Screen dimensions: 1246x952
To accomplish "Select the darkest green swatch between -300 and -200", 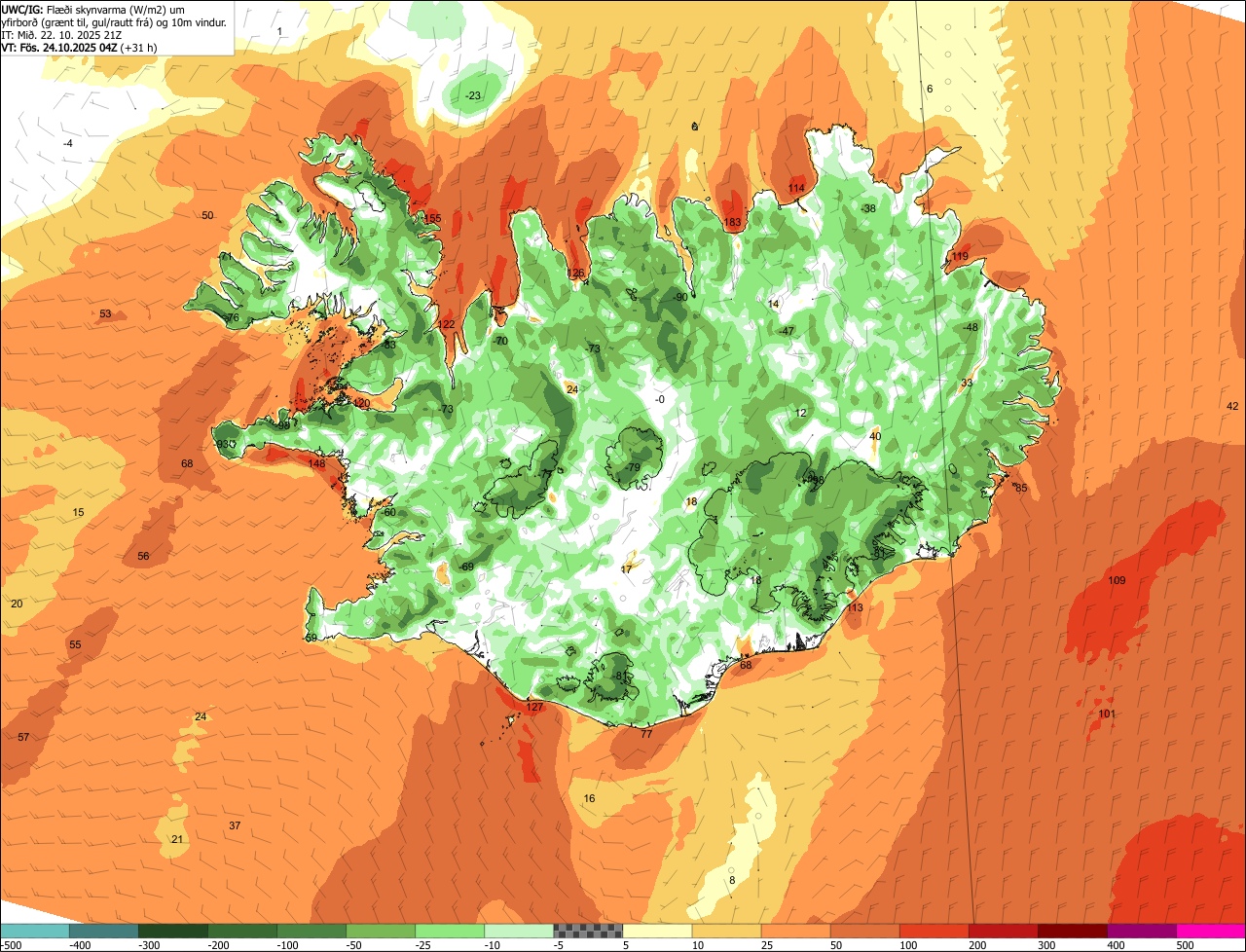I will click(172, 931).
